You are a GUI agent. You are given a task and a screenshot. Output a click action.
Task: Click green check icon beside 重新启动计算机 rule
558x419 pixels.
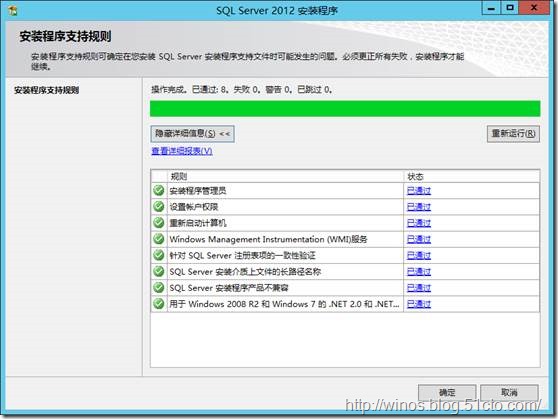click(159, 223)
